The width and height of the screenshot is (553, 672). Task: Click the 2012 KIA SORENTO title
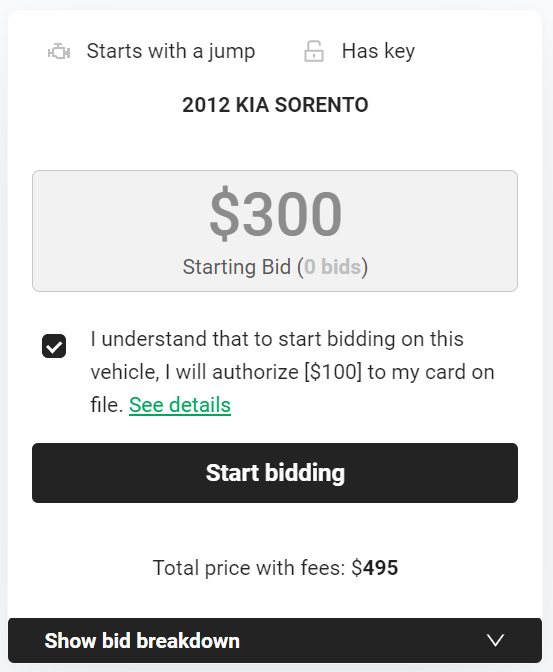tap(275, 105)
